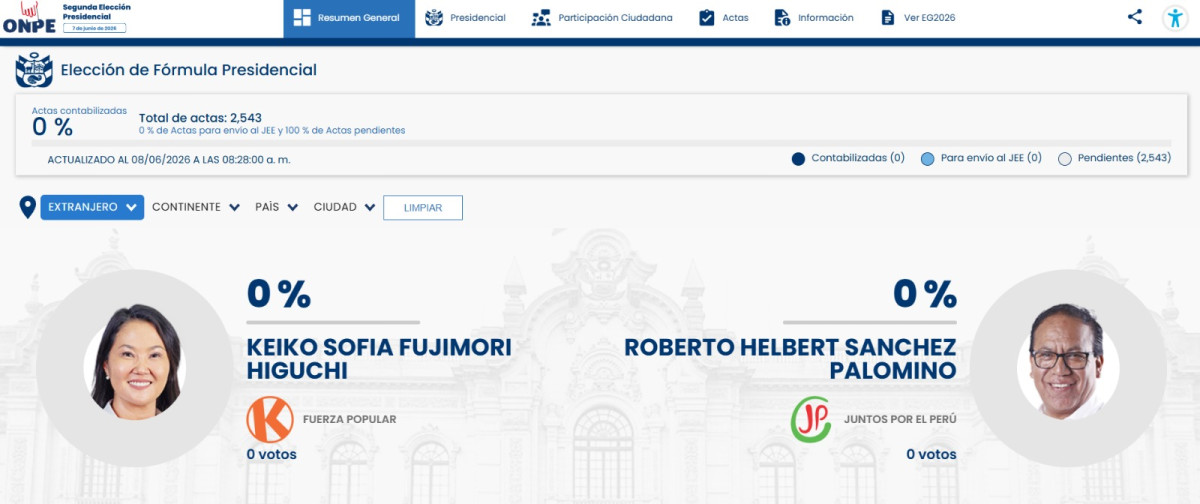
Task: Click the location pin icon
Action: click(28, 207)
